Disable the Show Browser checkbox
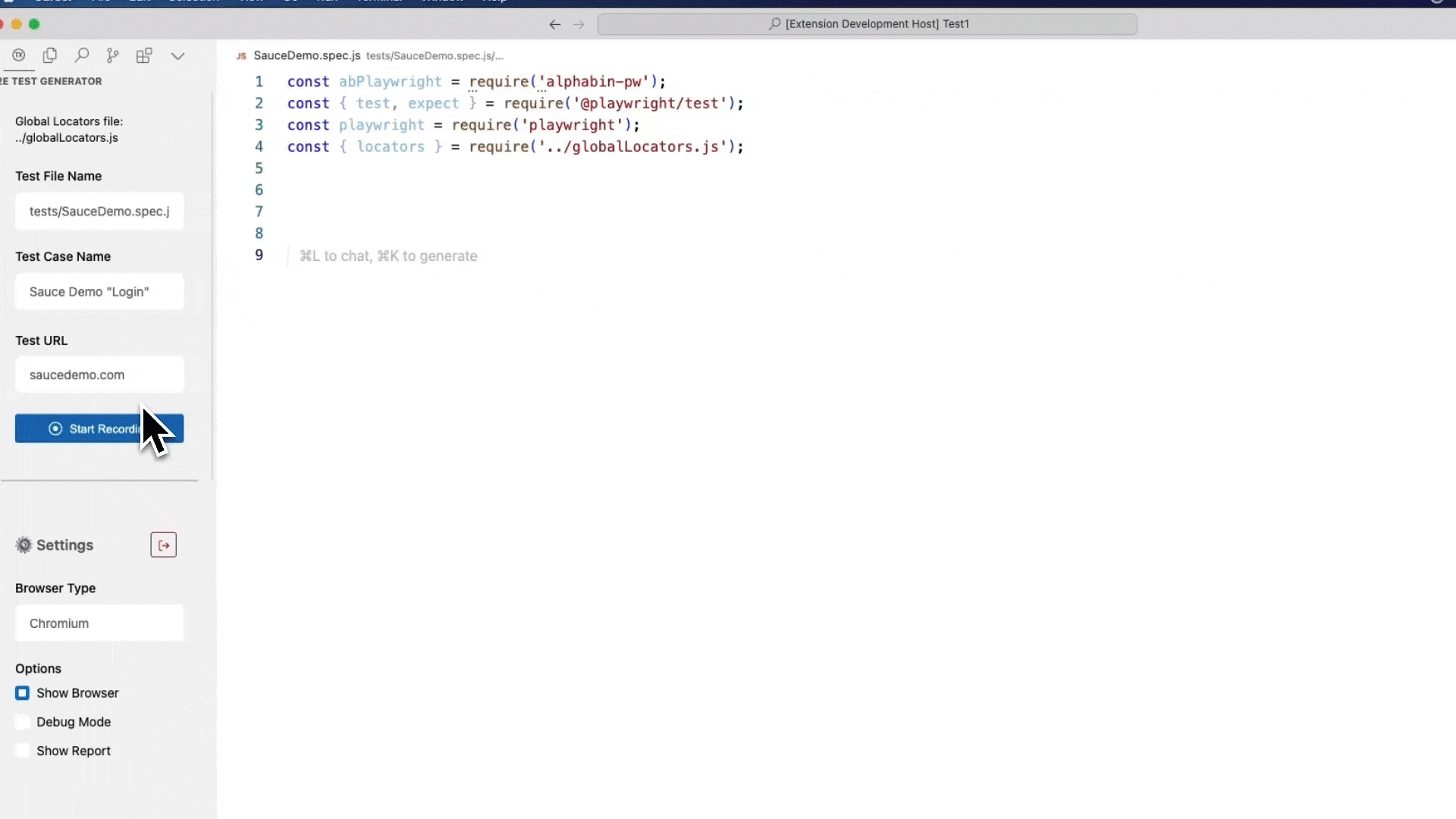Image resolution: width=1456 pixels, height=819 pixels. (23, 693)
